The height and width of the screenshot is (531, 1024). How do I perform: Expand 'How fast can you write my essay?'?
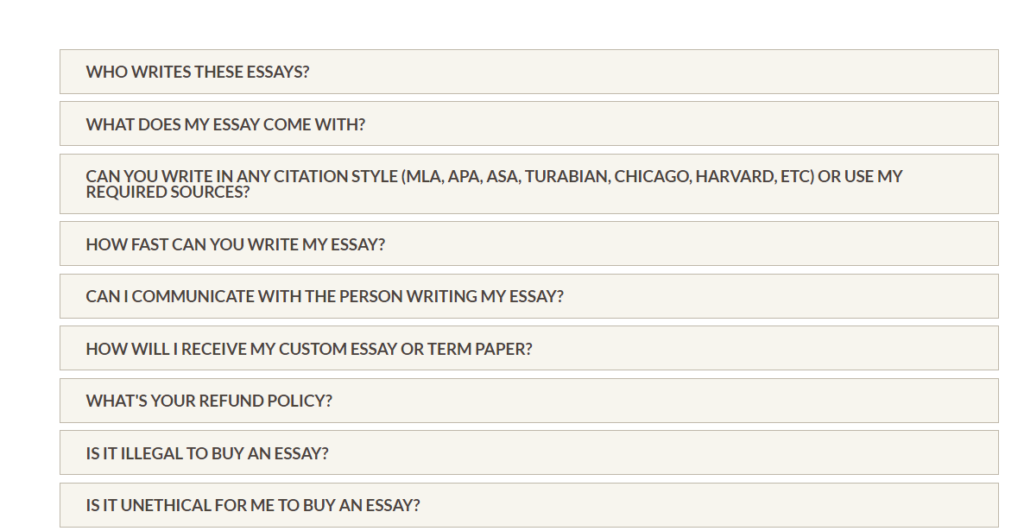529,244
